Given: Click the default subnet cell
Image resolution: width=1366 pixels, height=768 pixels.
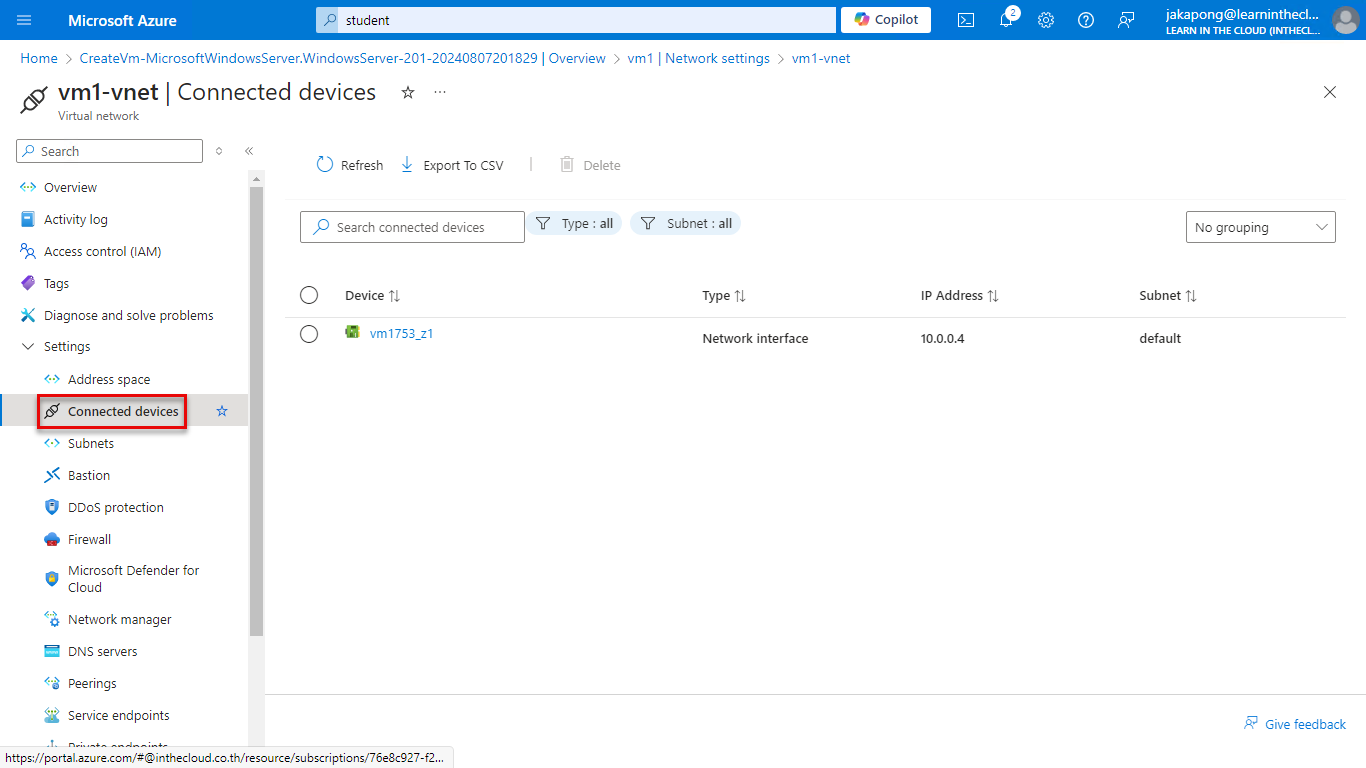Looking at the screenshot, I should pyautogui.click(x=1160, y=338).
